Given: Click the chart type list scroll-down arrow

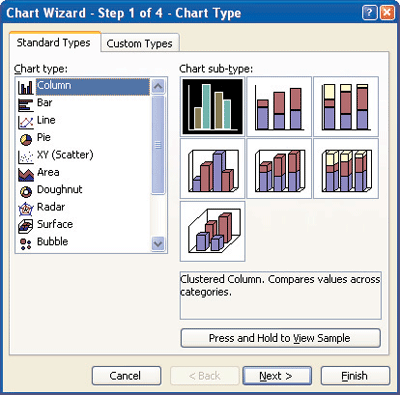Looking at the screenshot, I should coord(158,244).
